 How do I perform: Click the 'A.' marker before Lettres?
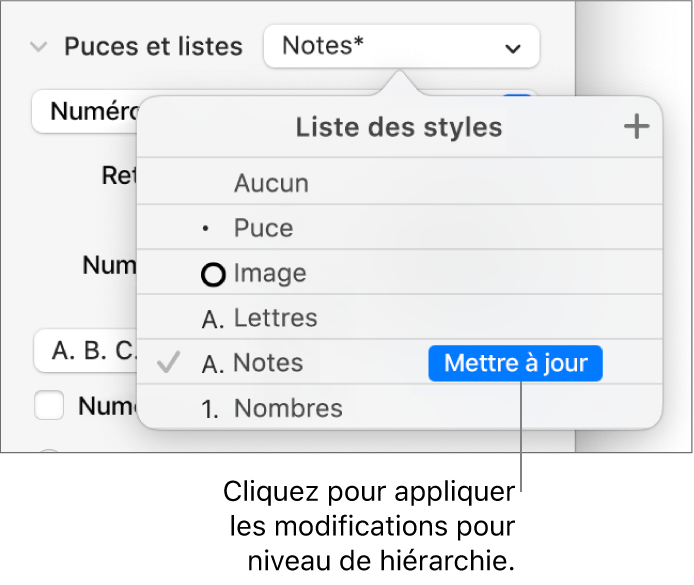tap(213, 319)
